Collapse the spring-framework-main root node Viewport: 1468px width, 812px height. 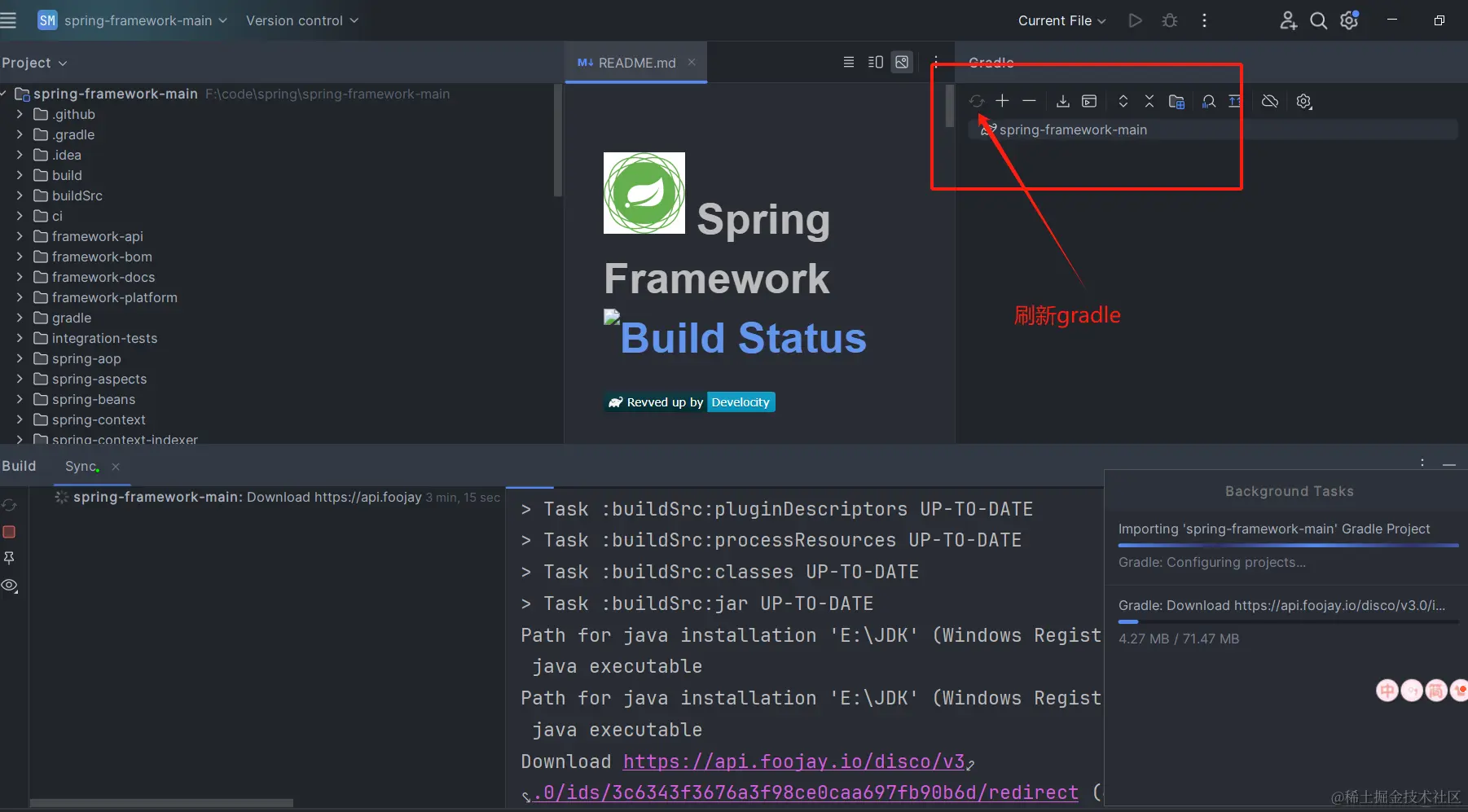pos(4,94)
